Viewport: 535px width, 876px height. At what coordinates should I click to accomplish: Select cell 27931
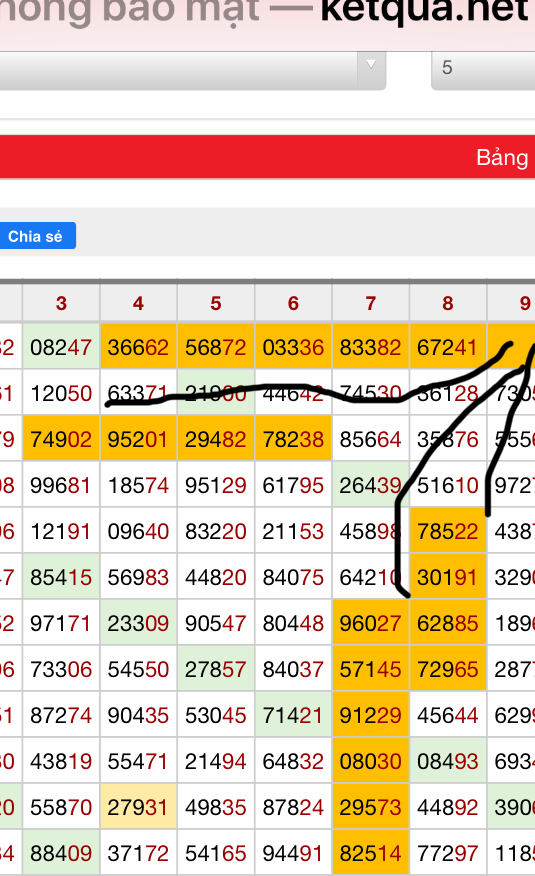tap(138, 807)
